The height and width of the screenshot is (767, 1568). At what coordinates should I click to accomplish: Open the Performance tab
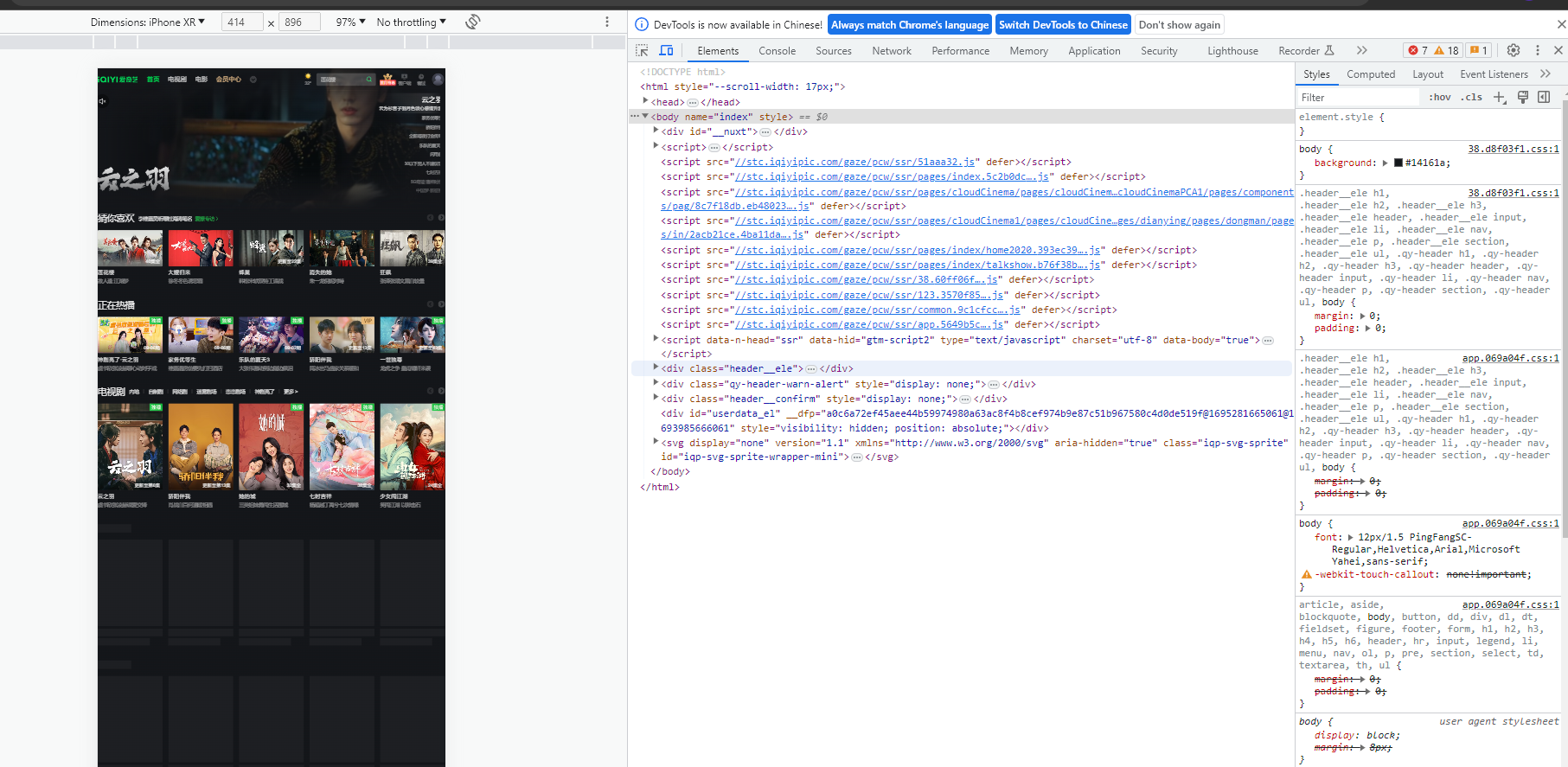(x=960, y=51)
